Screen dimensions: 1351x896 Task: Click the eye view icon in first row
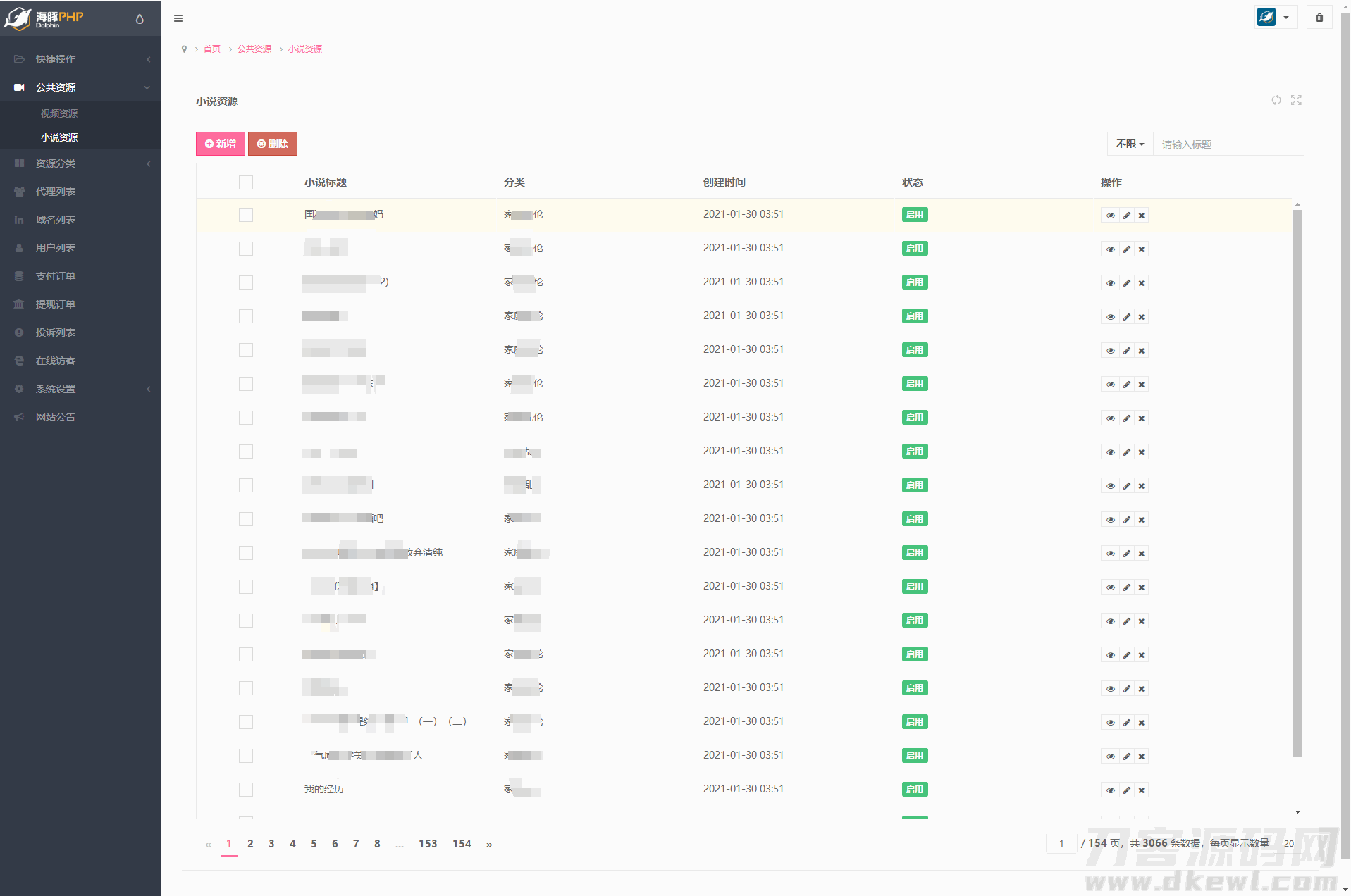click(1110, 216)
